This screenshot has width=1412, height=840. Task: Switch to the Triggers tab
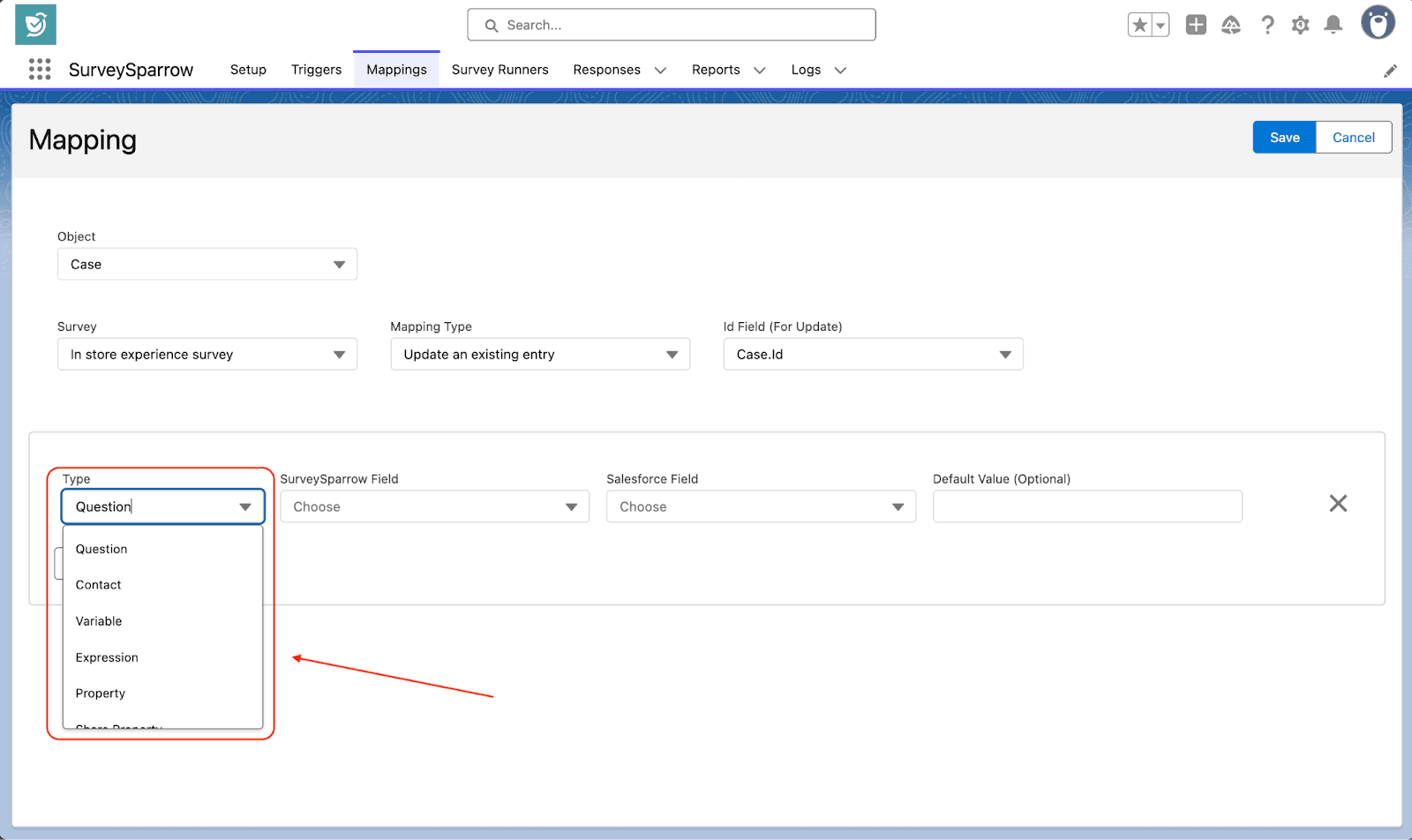click(316, 70)
